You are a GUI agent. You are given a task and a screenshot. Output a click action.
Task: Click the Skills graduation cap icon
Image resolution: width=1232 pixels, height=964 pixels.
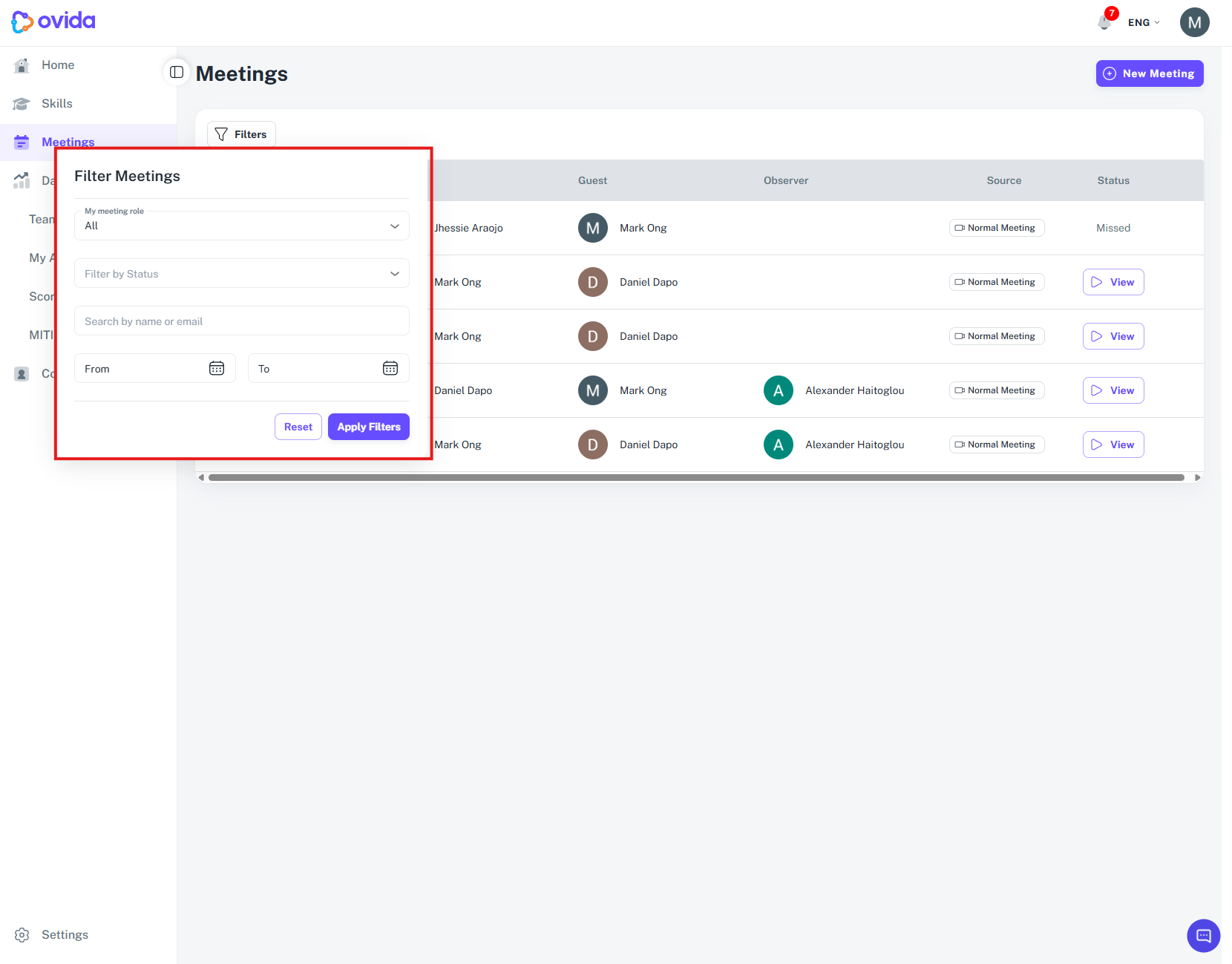click(22, 104)
